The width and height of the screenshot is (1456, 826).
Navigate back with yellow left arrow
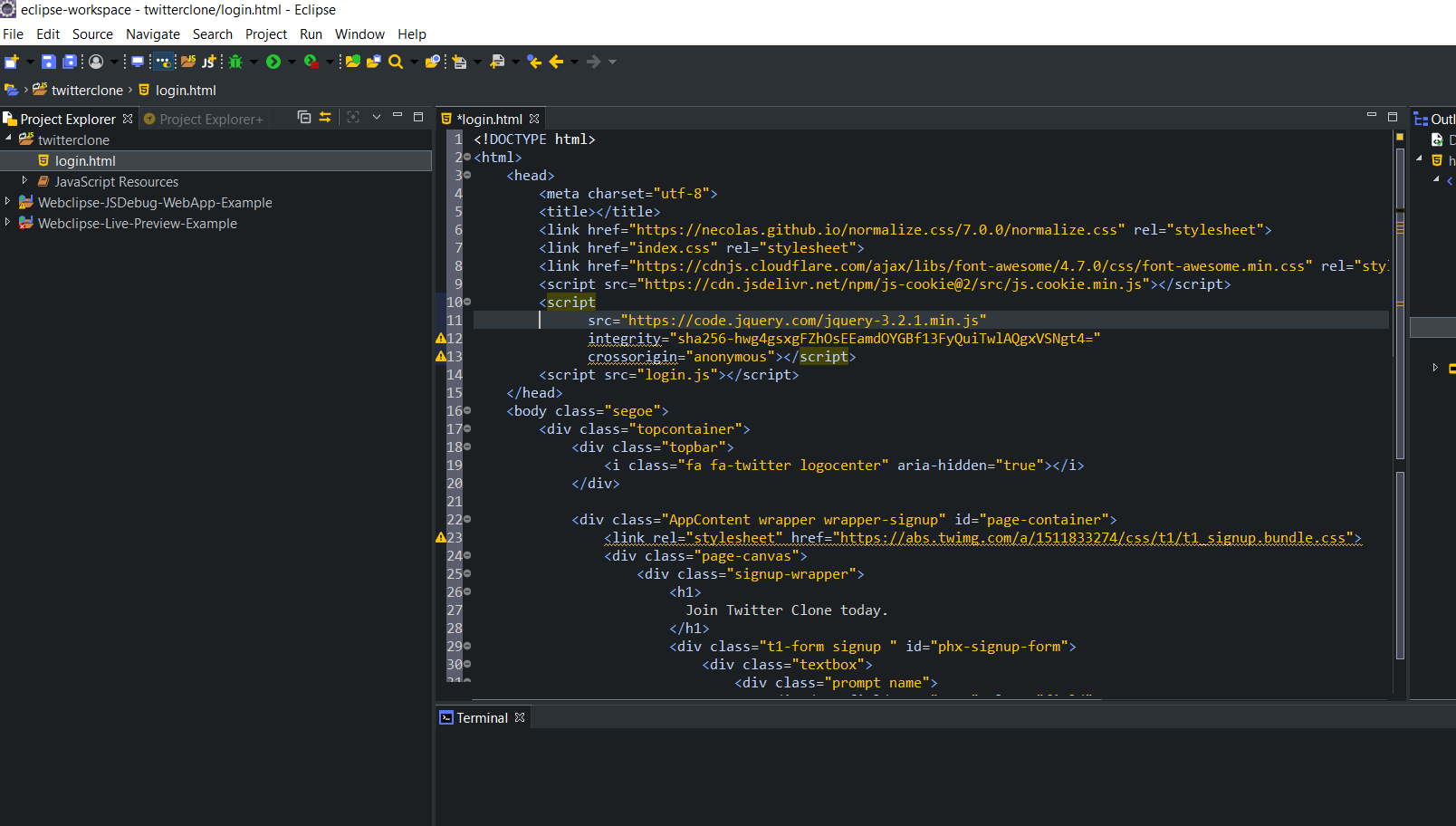(x=556, y=62)
